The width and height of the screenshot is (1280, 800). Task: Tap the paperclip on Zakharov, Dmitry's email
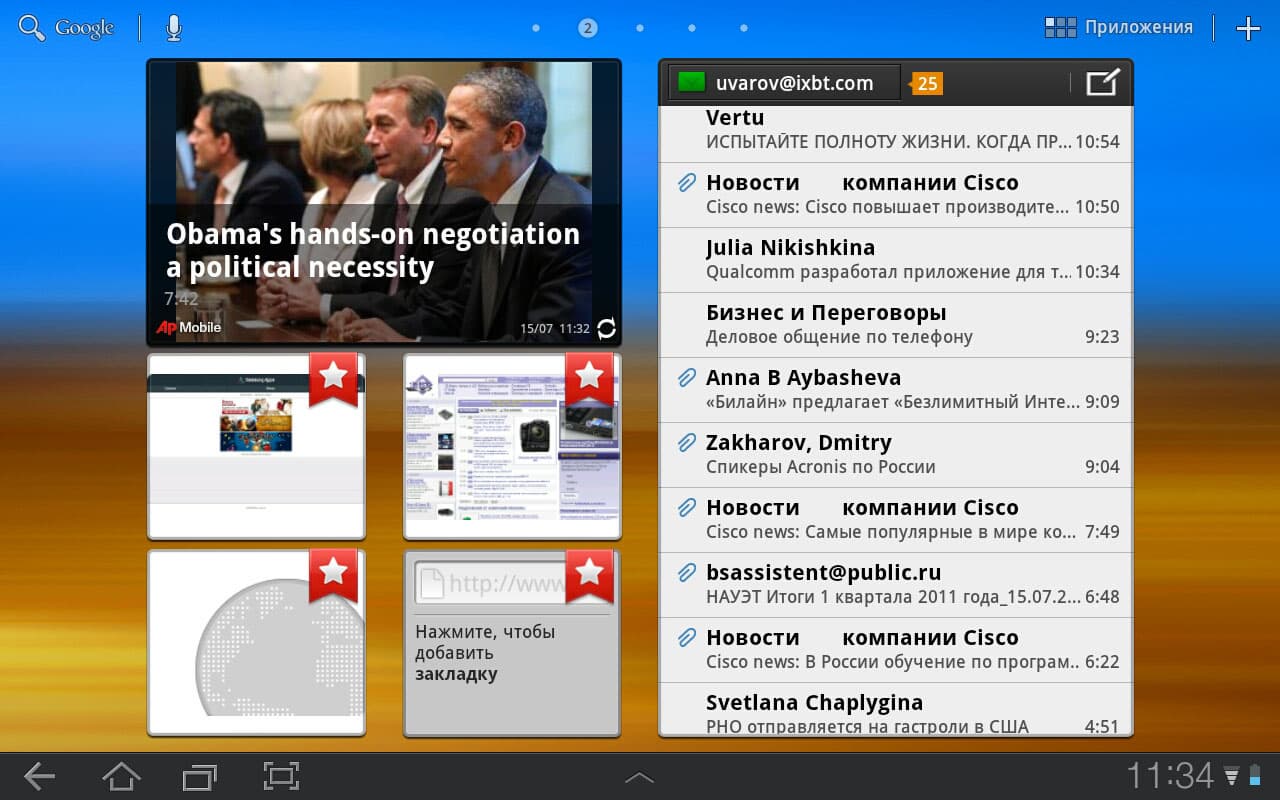(x=686, y=442)
